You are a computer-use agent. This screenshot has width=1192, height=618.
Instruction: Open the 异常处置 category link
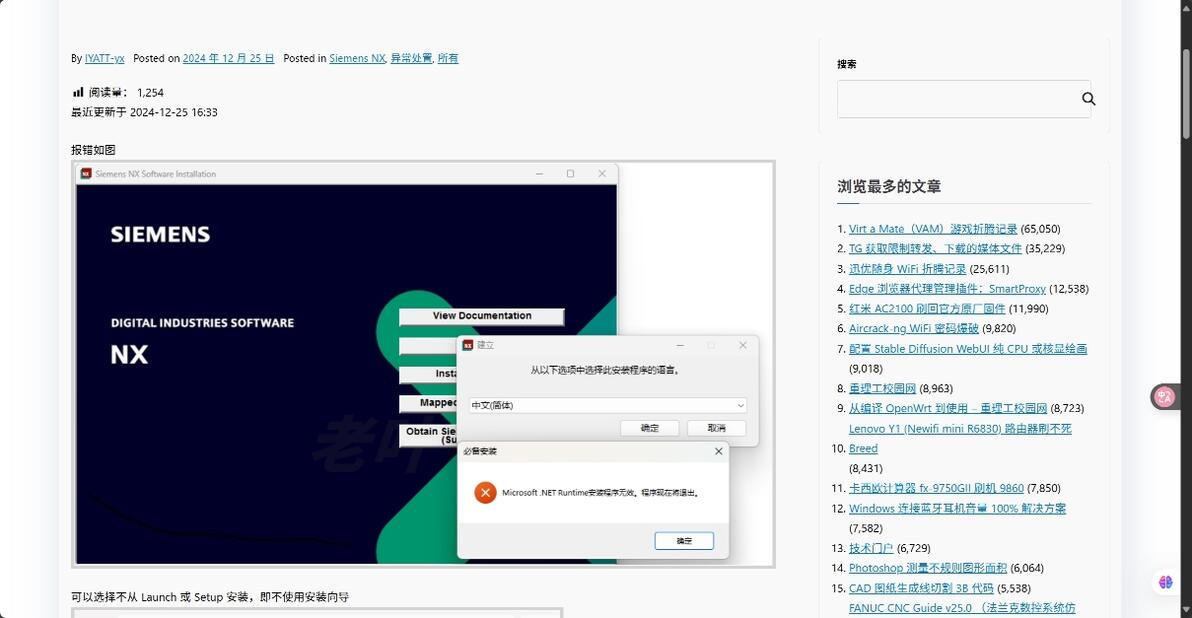[x=411, y=58]
